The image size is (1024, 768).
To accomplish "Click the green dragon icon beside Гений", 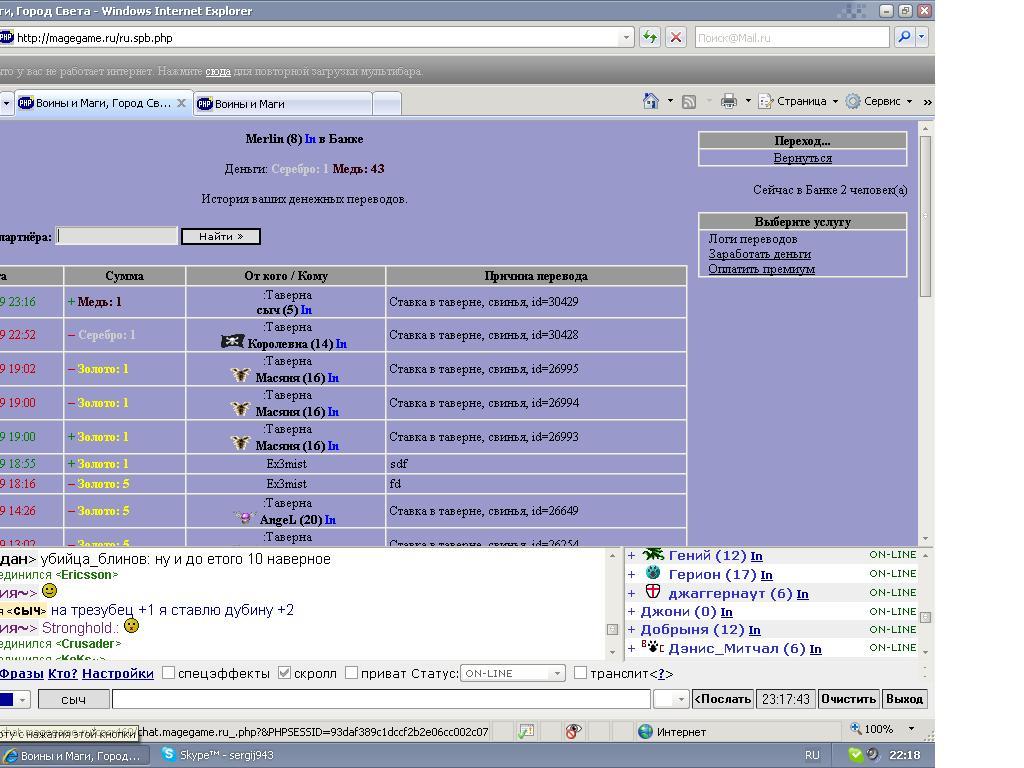I will click(652, 554).
